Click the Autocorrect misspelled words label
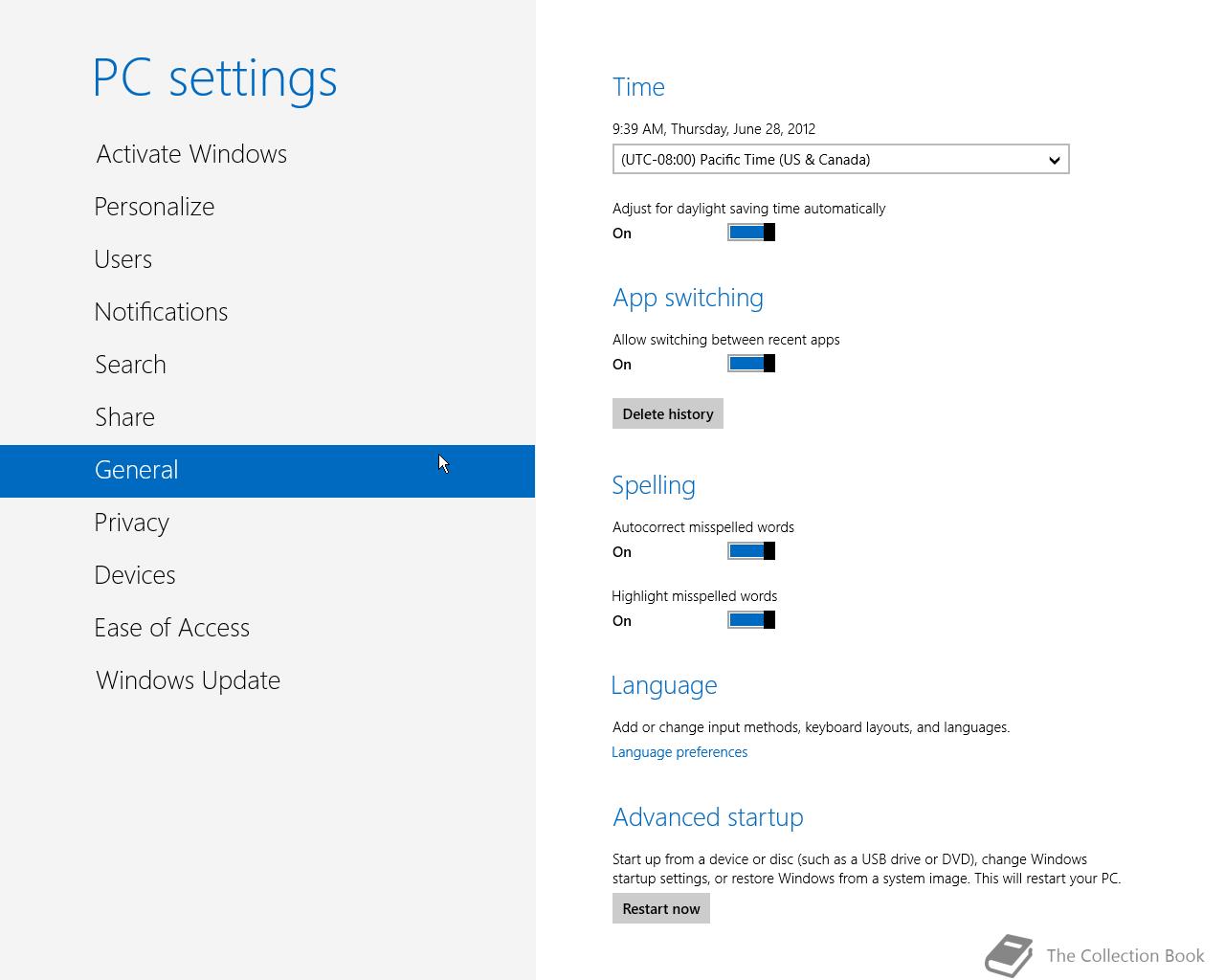 (x=703, y=527)
